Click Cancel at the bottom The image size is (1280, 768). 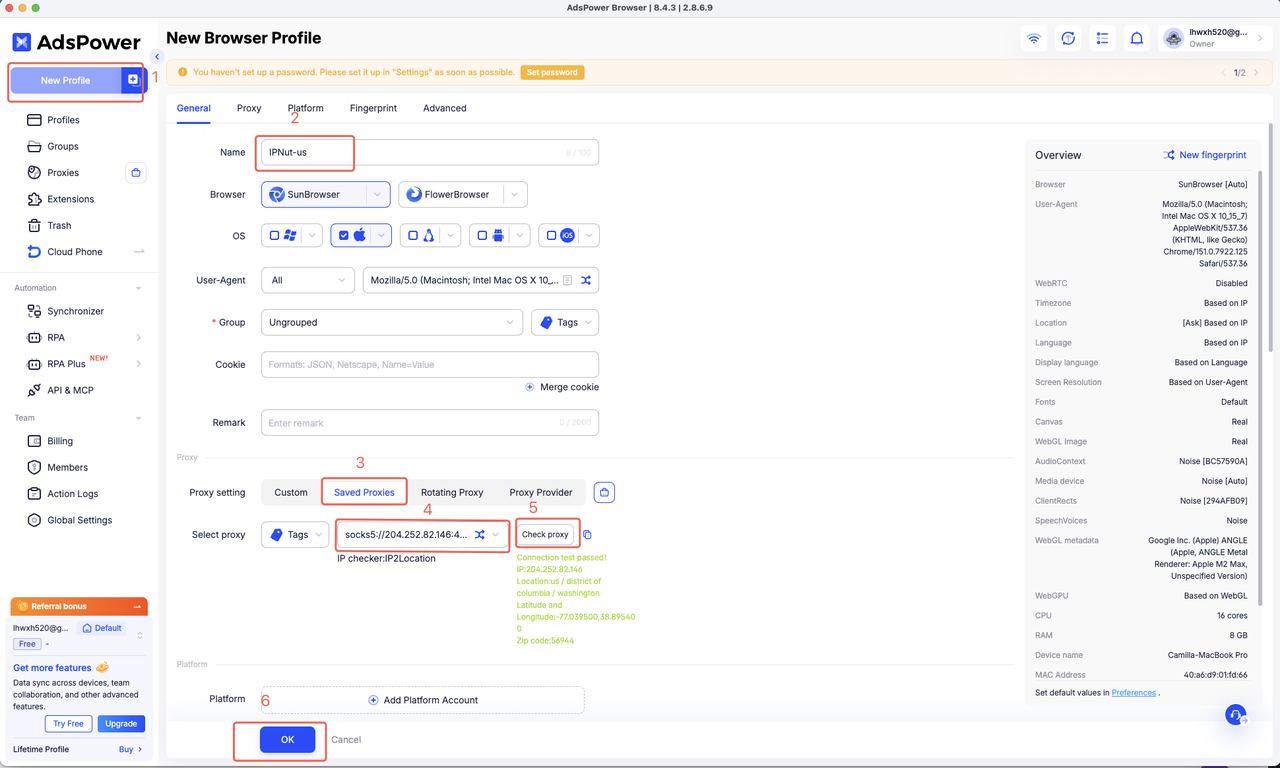point(346,740)
